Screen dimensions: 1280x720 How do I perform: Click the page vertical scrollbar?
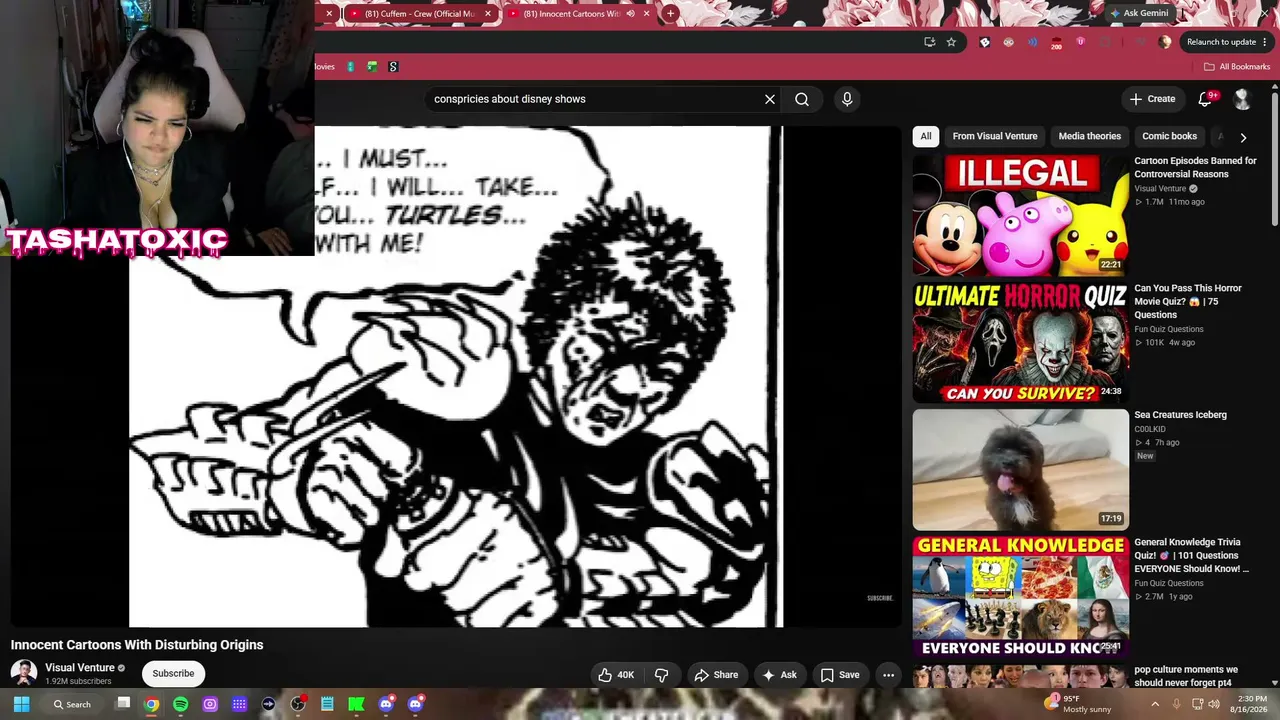pos(1274,160)
